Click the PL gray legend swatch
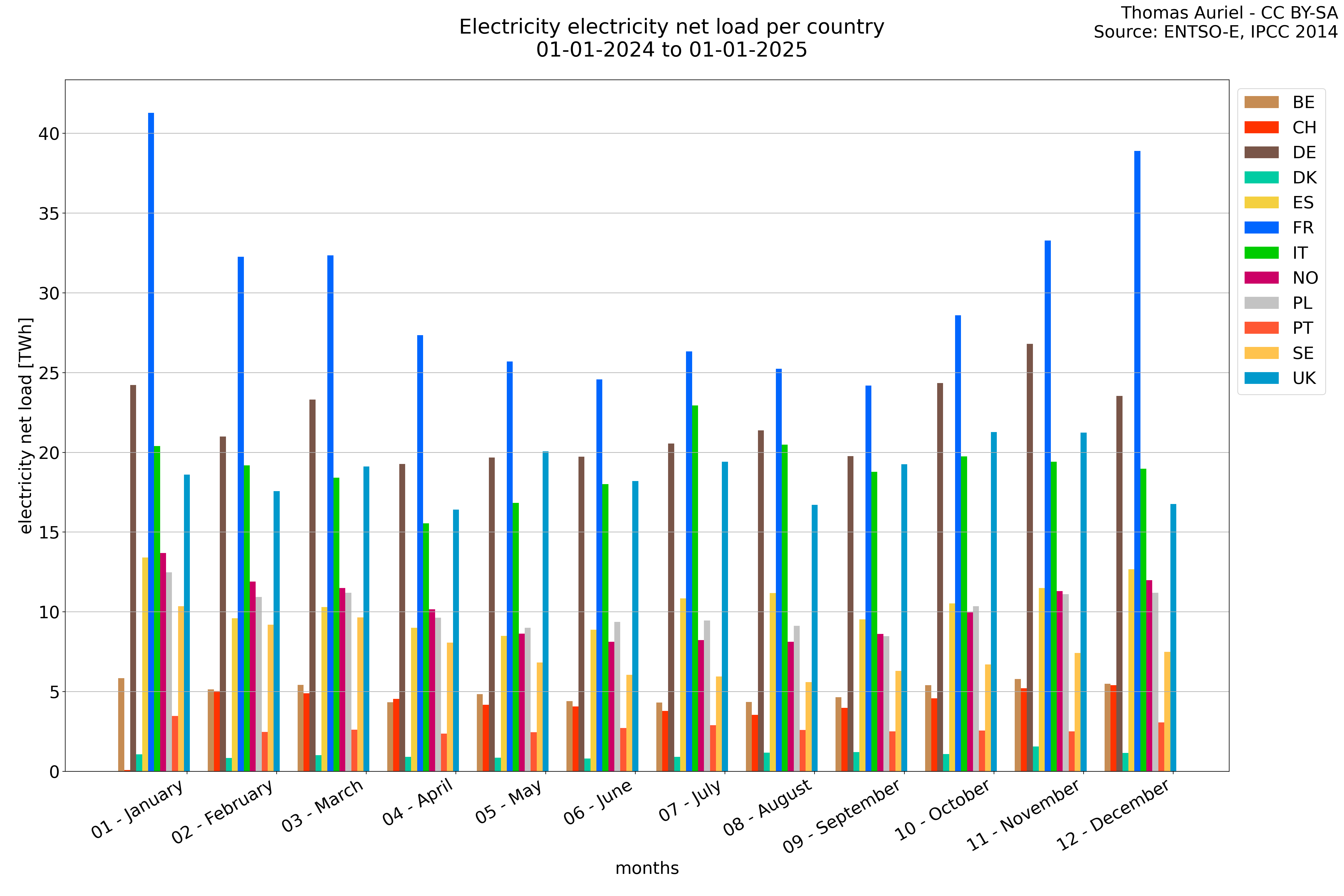Image resolution: width=1344 pixels, height=896 pixels. (x=1261, y=303)
